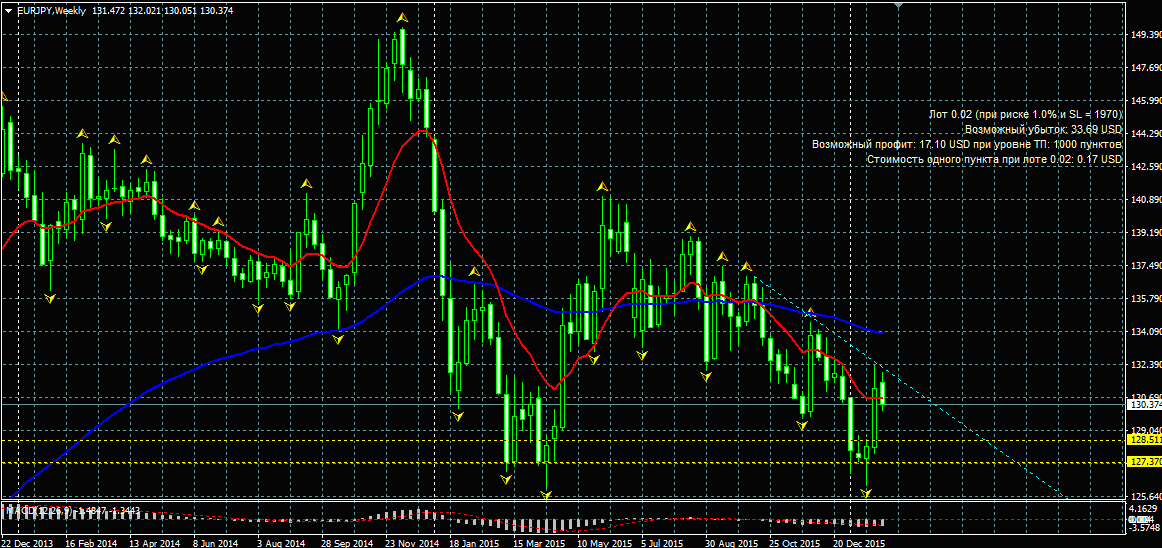
Task: Click the 3 Aug 2014 date label
Action: [x=282, y=543]
